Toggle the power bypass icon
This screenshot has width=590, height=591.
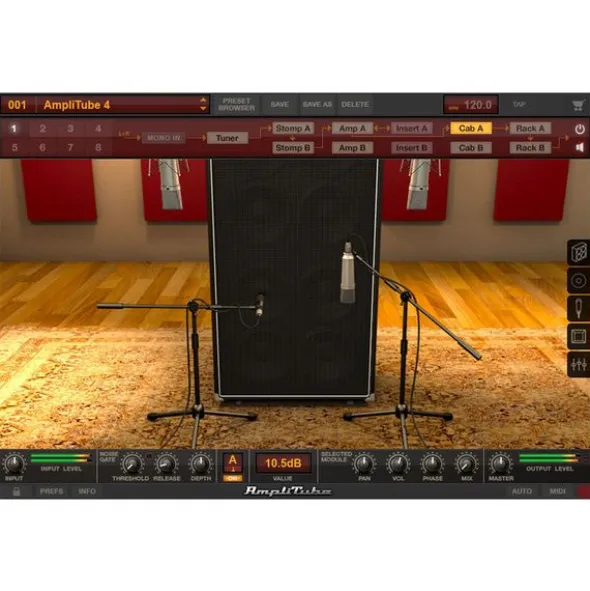tap(580, 129)
